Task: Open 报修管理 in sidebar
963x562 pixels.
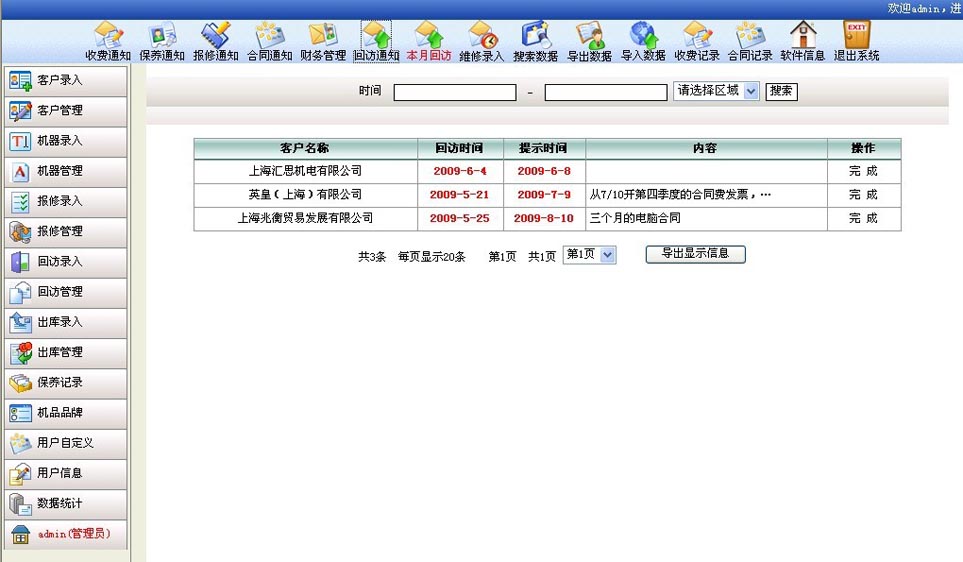Action: [66, 231]
